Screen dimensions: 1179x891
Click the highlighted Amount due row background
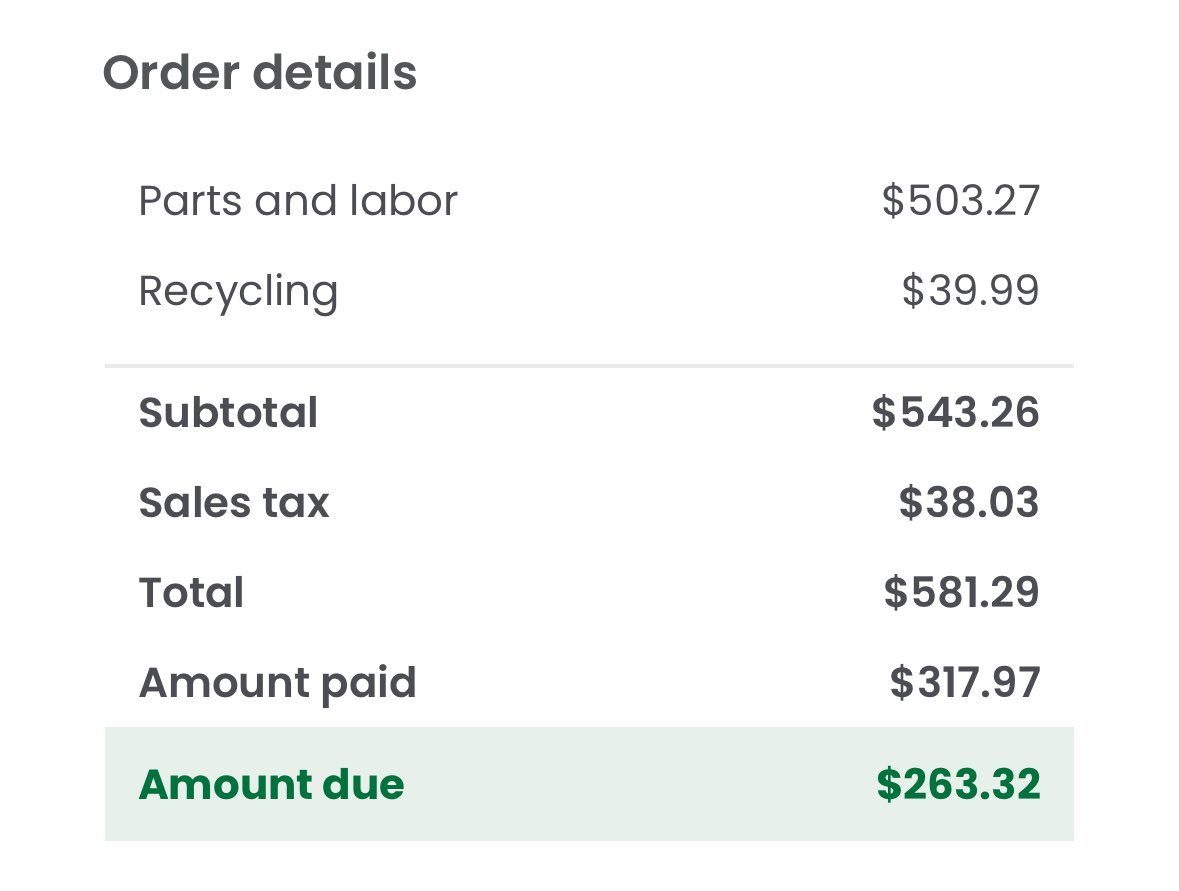(590, 784)
